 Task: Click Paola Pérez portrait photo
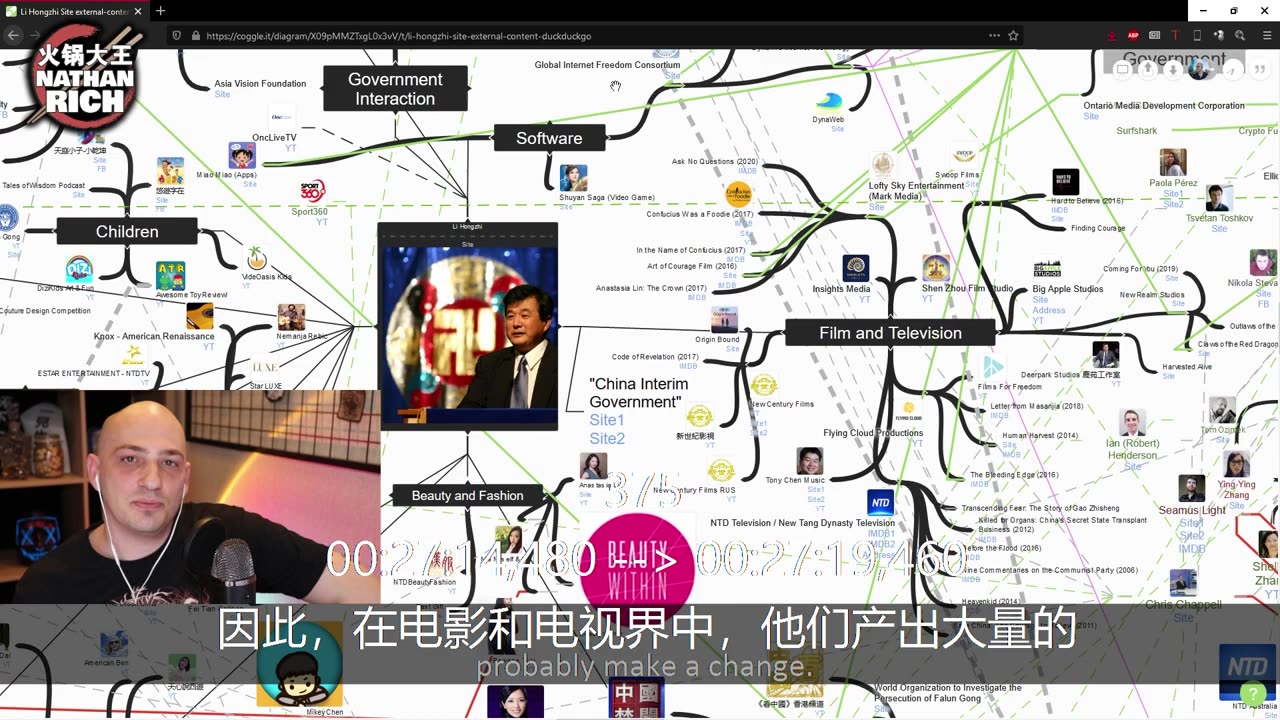click(1173, 163)
